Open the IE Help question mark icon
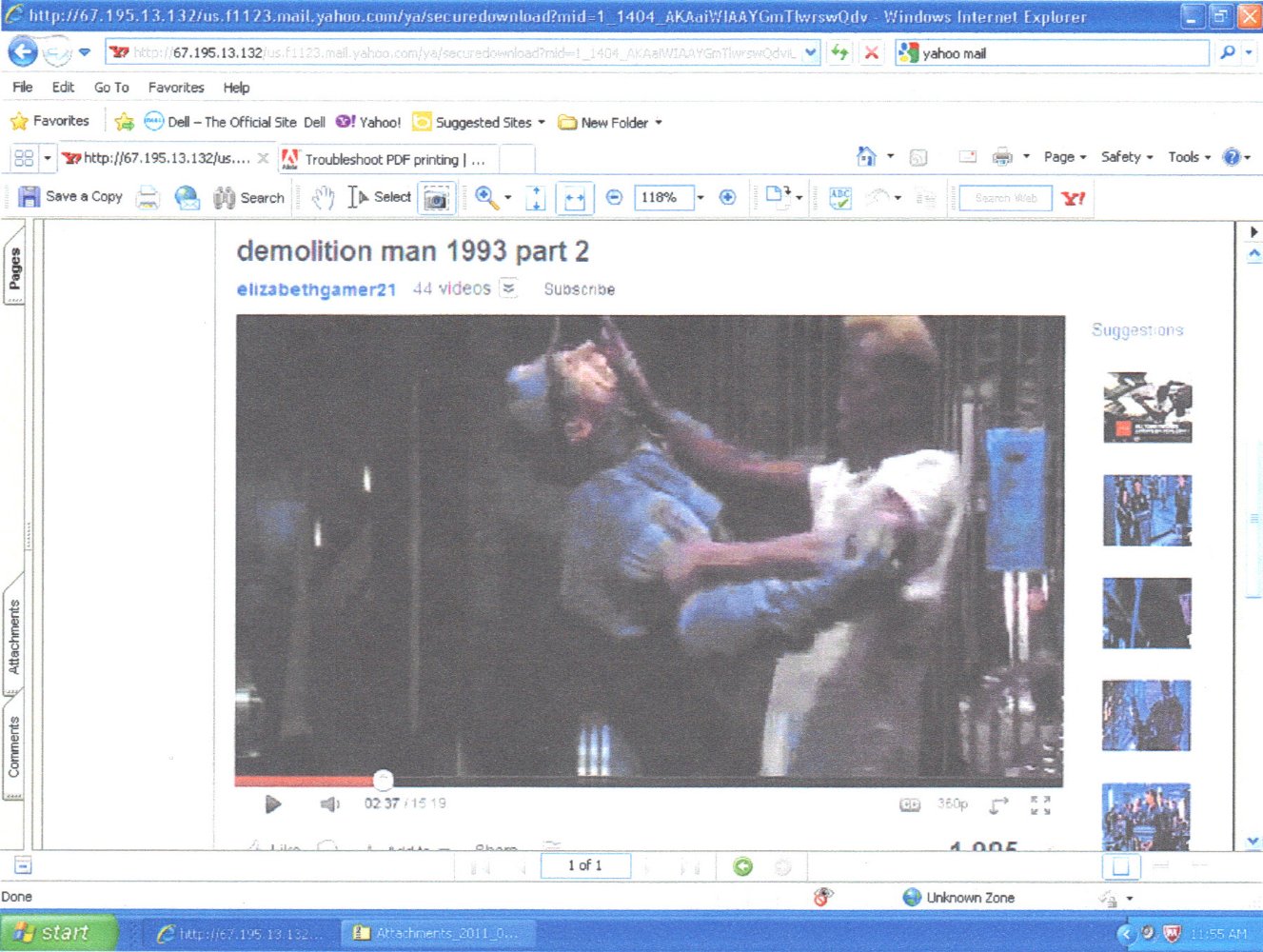This screenshot has height=952, width=1263. click(1232, 156)
